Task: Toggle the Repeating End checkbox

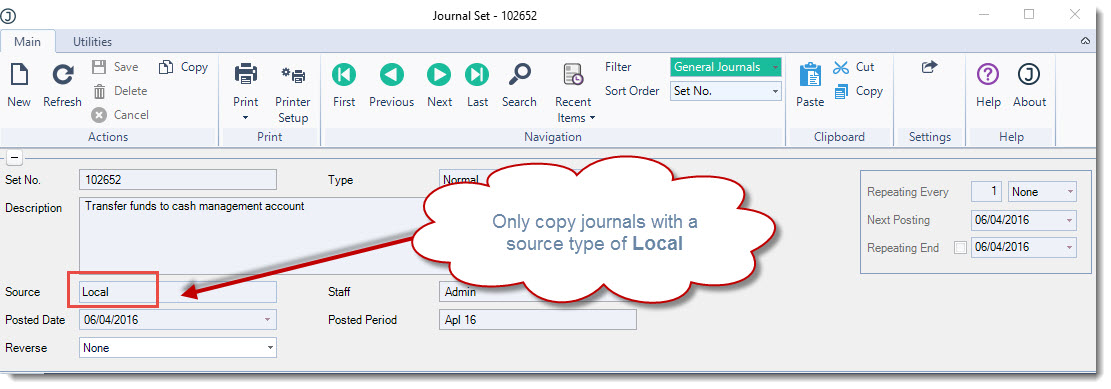Action: point(960,248)
